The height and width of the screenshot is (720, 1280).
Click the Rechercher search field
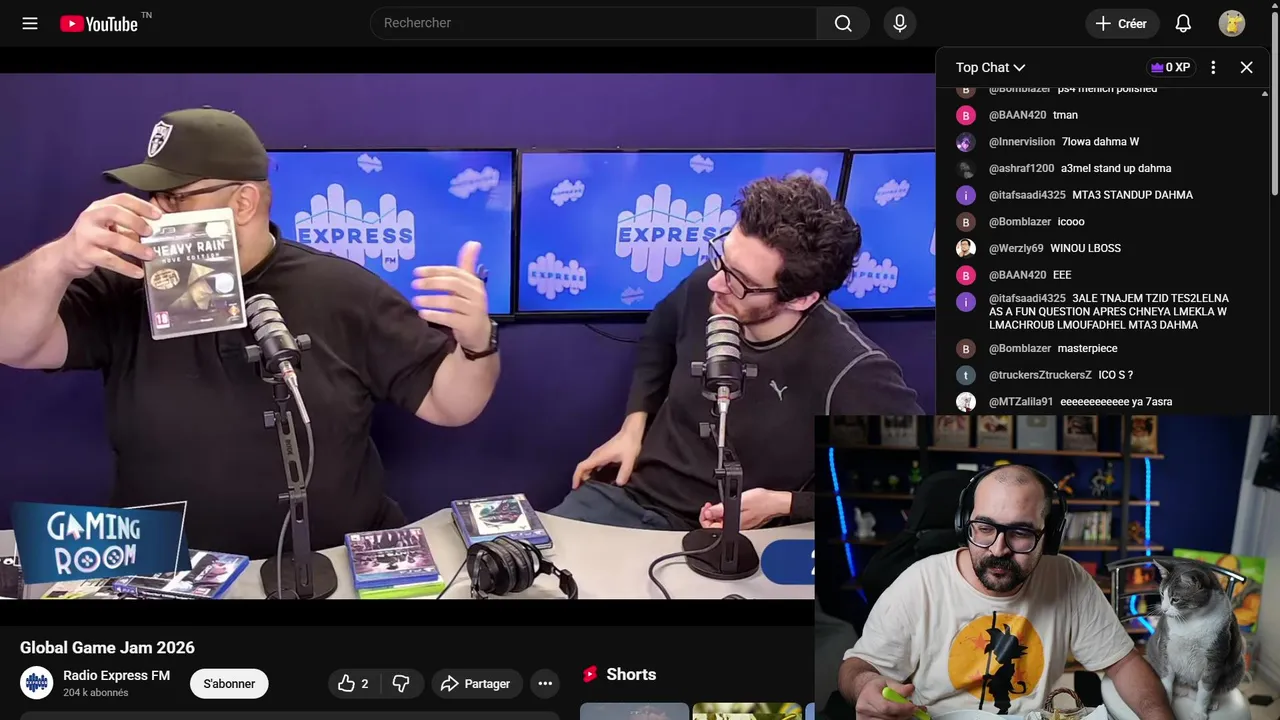click(x=594, y=23)
